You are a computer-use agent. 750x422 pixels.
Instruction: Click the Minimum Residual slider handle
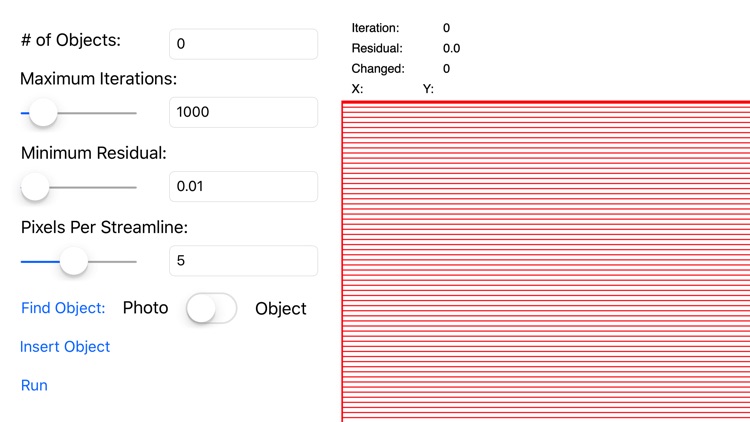(35, 187)
